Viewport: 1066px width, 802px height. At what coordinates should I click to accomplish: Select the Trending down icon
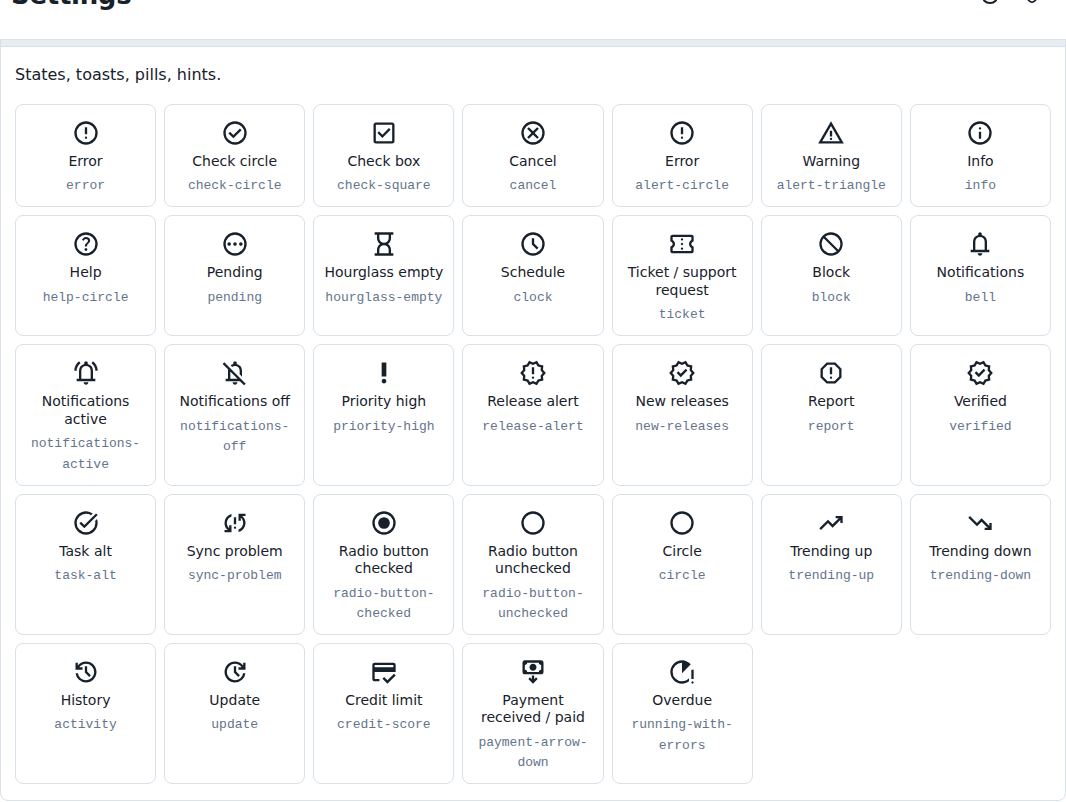click(x=980, y=523)
